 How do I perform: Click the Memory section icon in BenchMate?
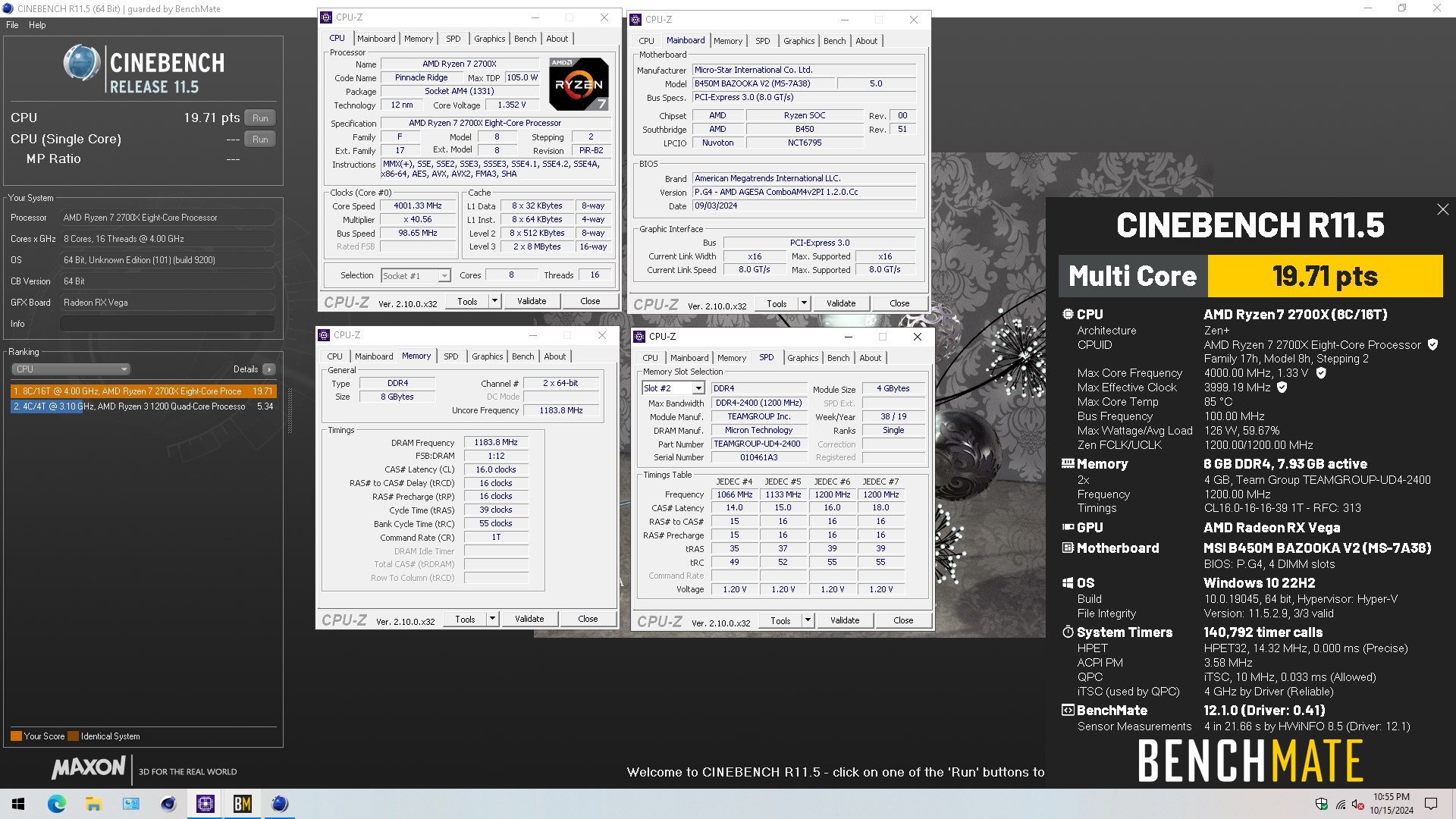click(x=1068, y=463)
